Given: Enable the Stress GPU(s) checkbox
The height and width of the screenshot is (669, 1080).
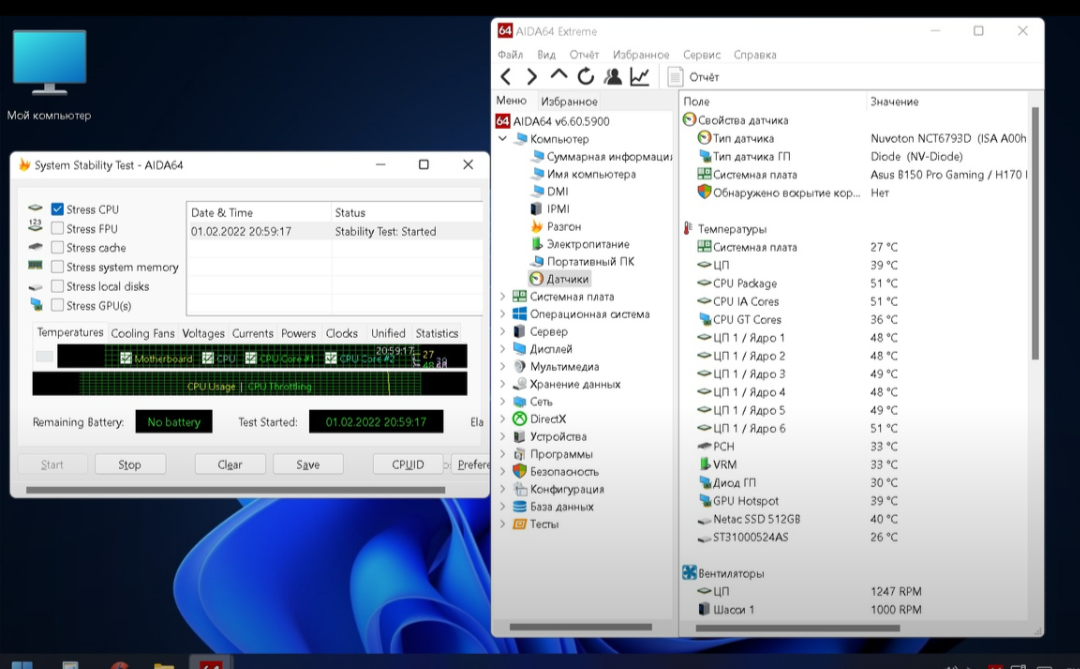Looking at the screenshot, I should click(x=57, y=305).
